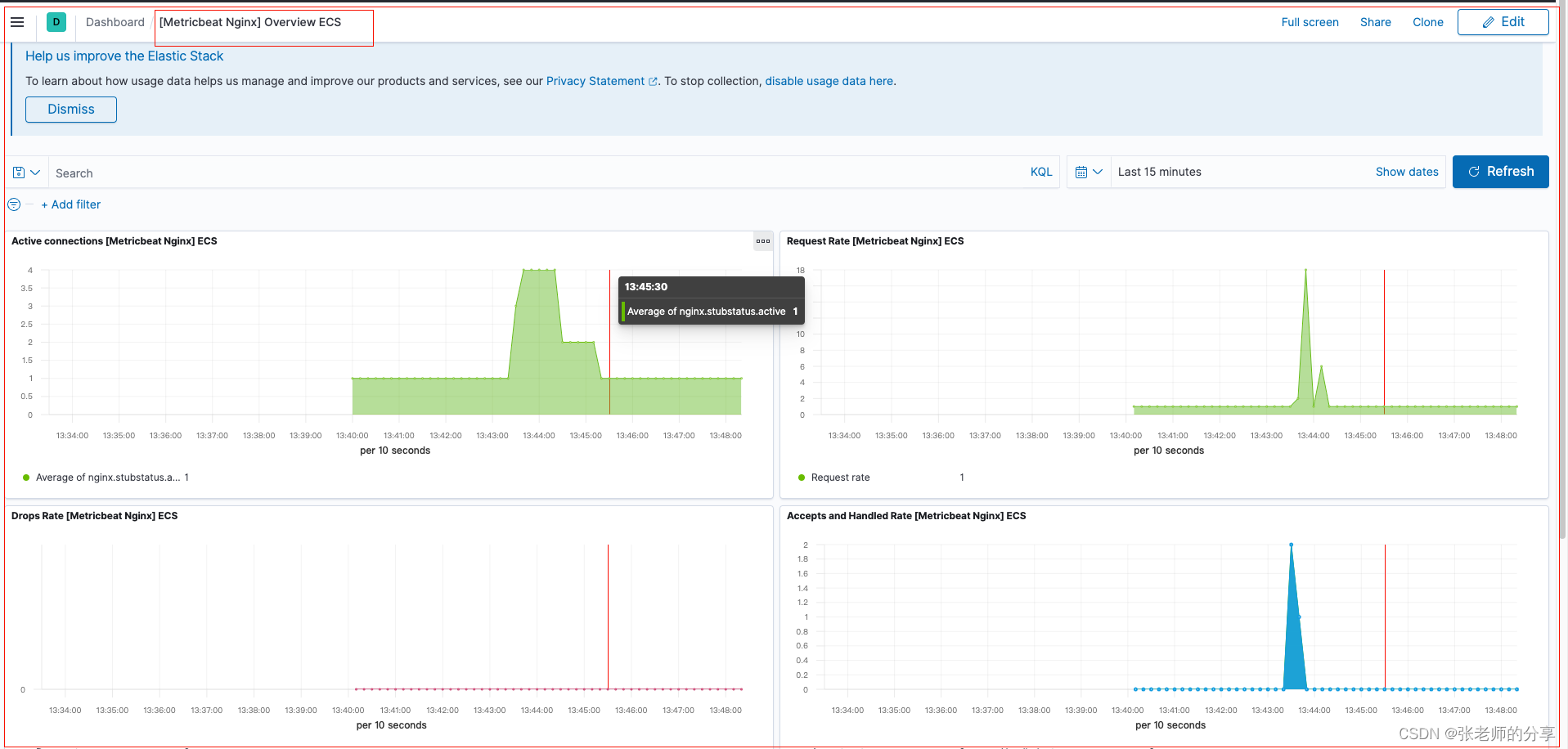Open the calendar quick time picker

tap(1089, 172)
